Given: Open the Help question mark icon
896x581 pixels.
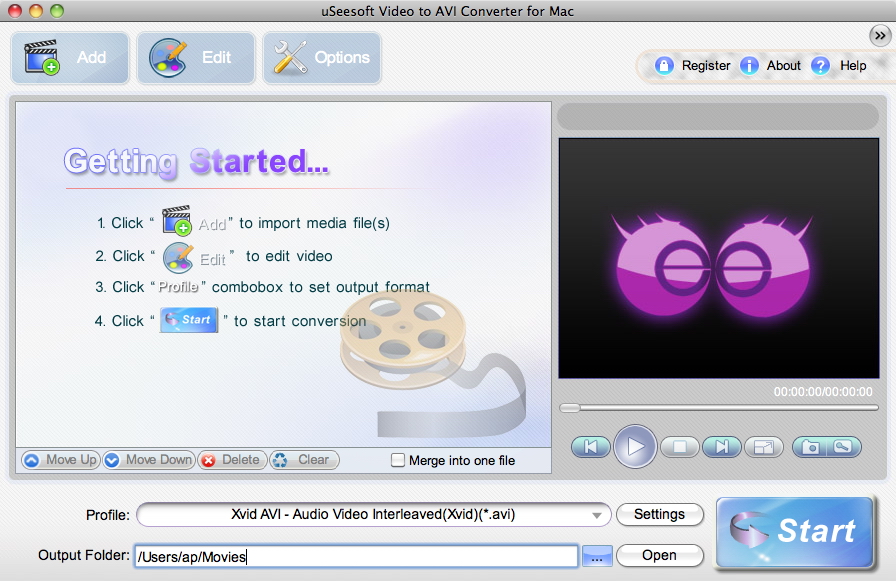Looking at the screenshot, I should point(820,66).
